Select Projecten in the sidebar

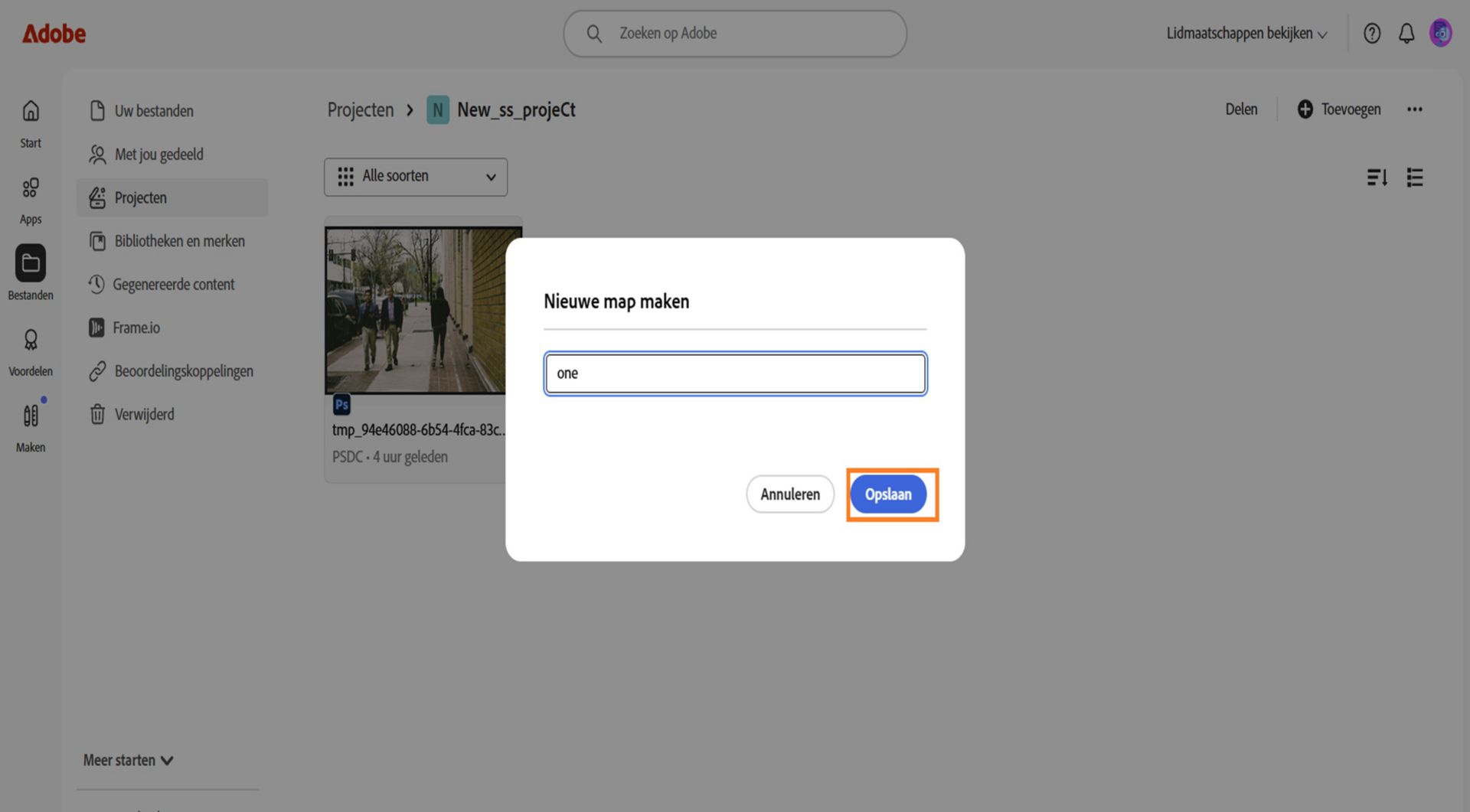[172, 197]
